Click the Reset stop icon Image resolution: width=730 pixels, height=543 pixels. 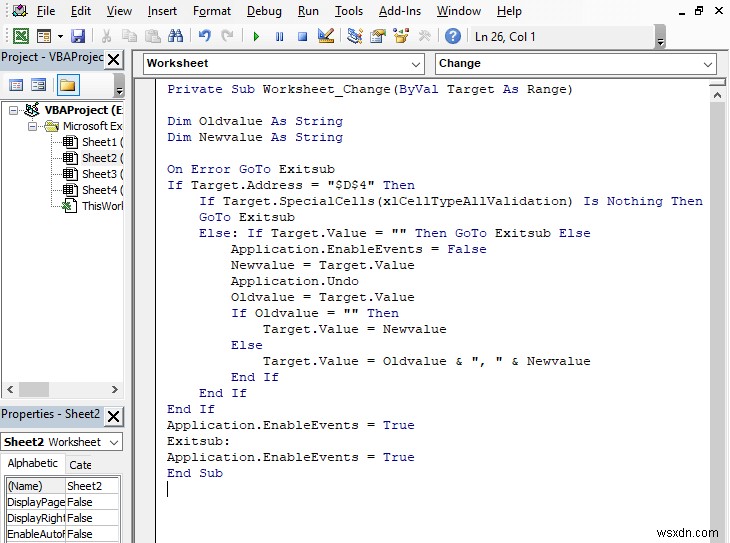303,36
